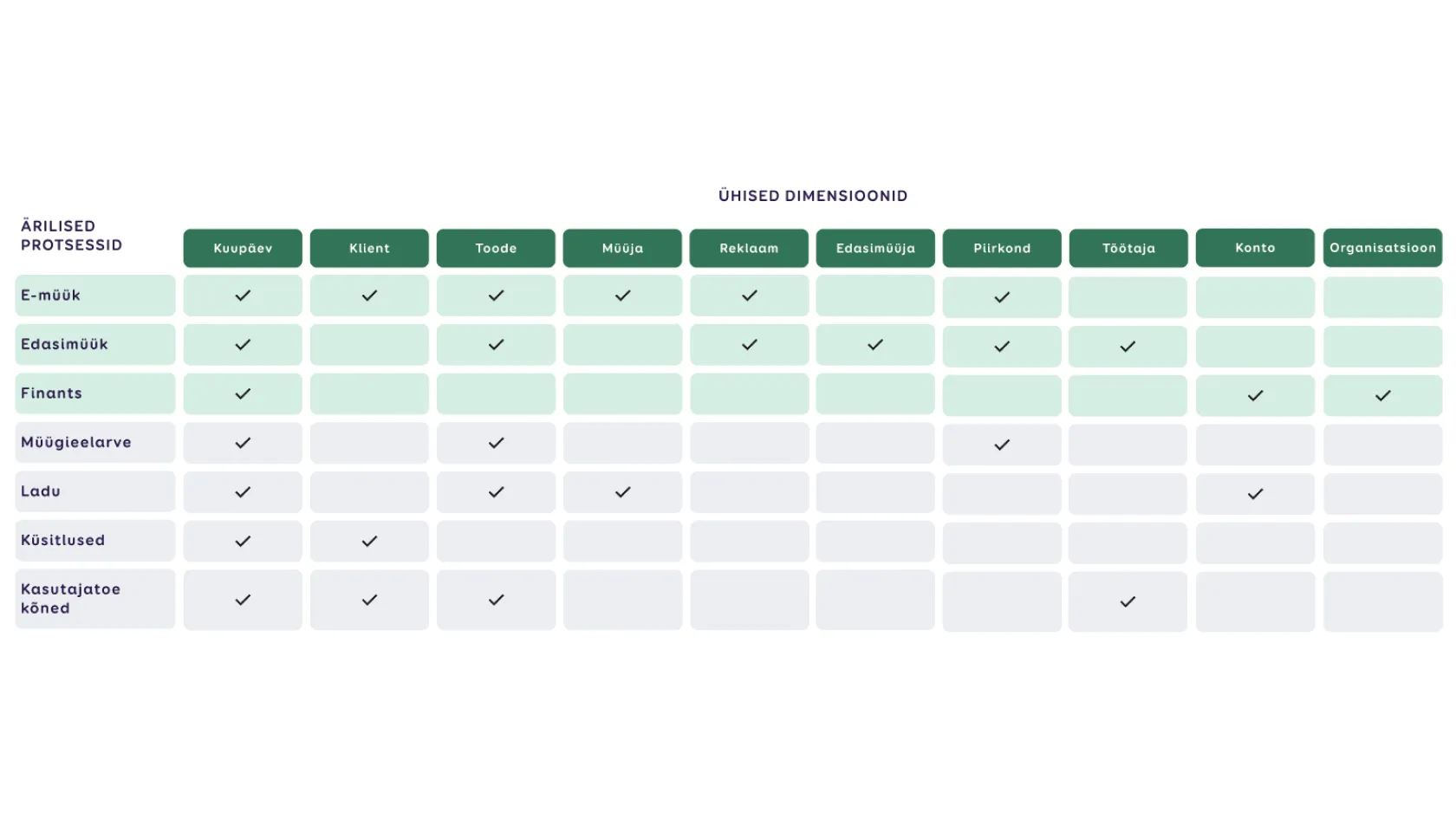1456x819 pixels.
Task: Click the checkmark for Finants and Organisatsioon
Action: pos(1382,395)
